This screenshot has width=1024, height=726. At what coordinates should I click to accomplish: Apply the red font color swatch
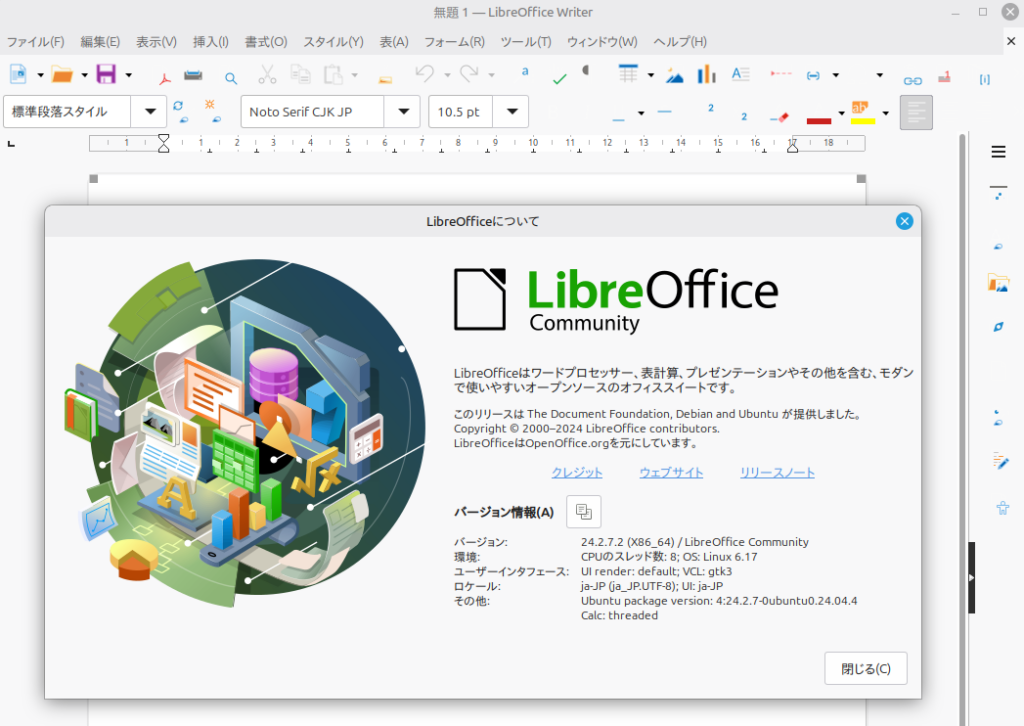[818, 119]
